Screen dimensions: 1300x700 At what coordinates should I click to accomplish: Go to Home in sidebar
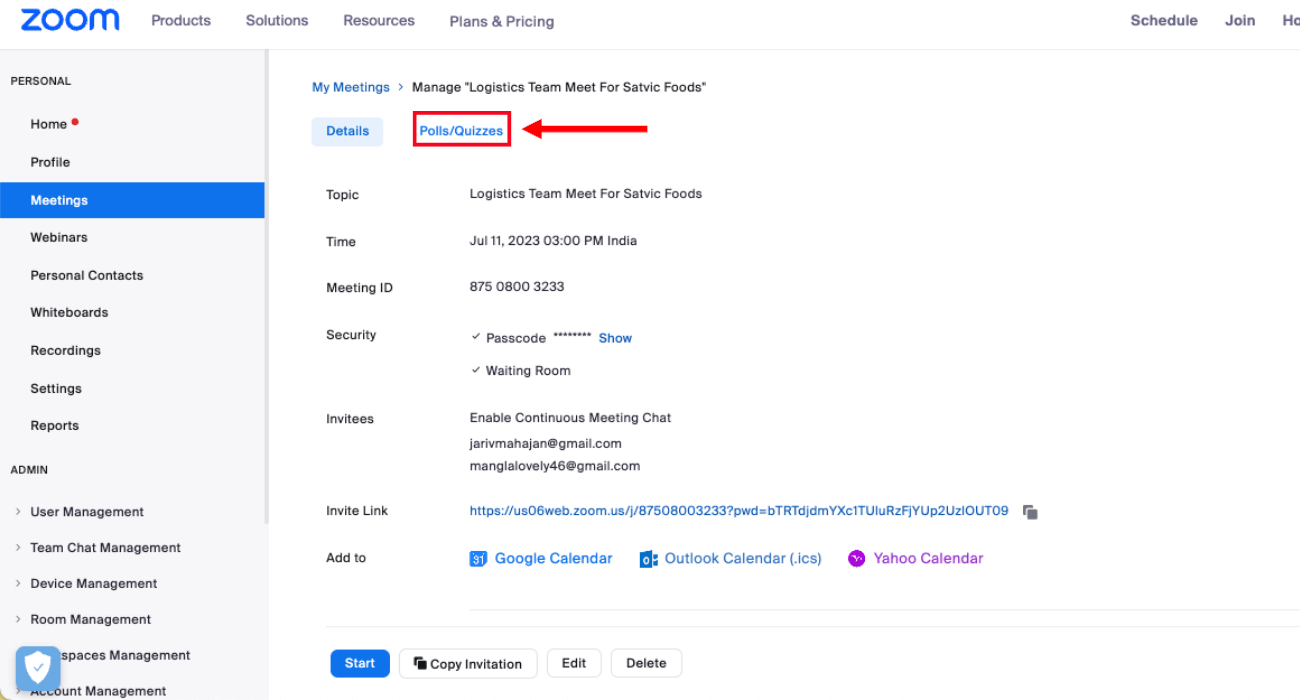[x=49, y=124]
